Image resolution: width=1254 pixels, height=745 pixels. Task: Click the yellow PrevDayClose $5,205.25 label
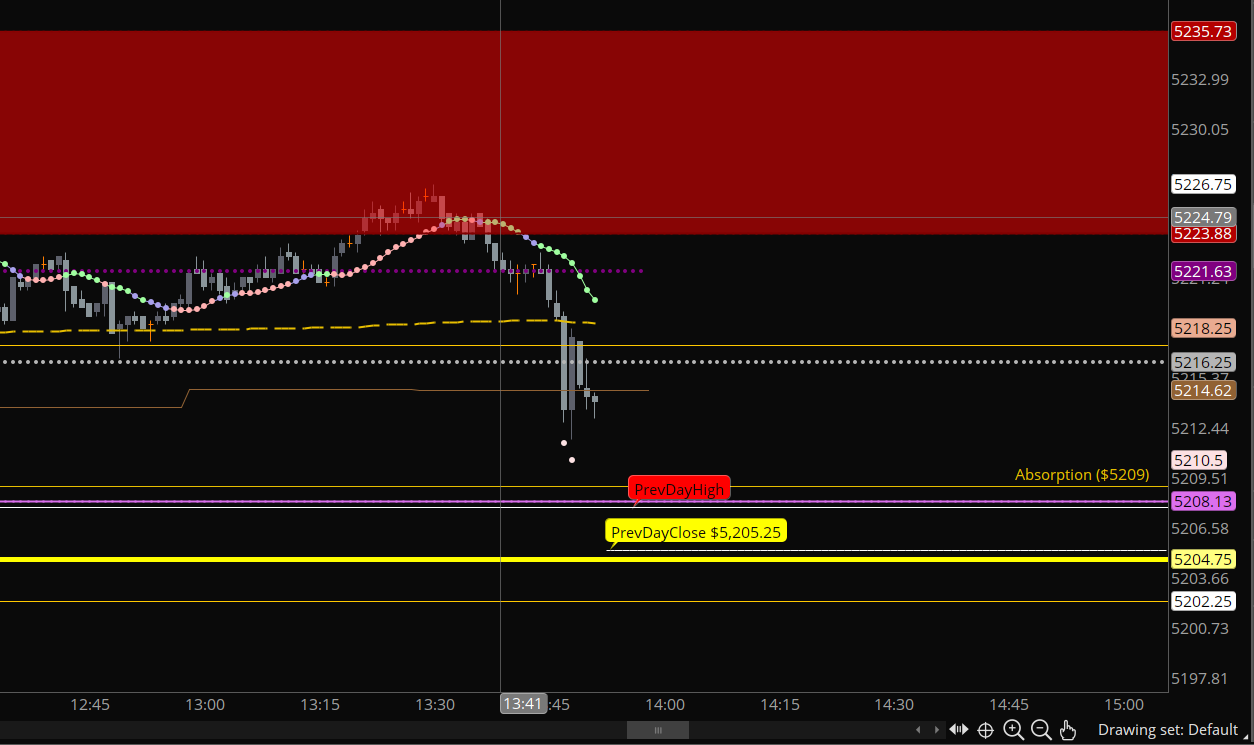point(696,532)
